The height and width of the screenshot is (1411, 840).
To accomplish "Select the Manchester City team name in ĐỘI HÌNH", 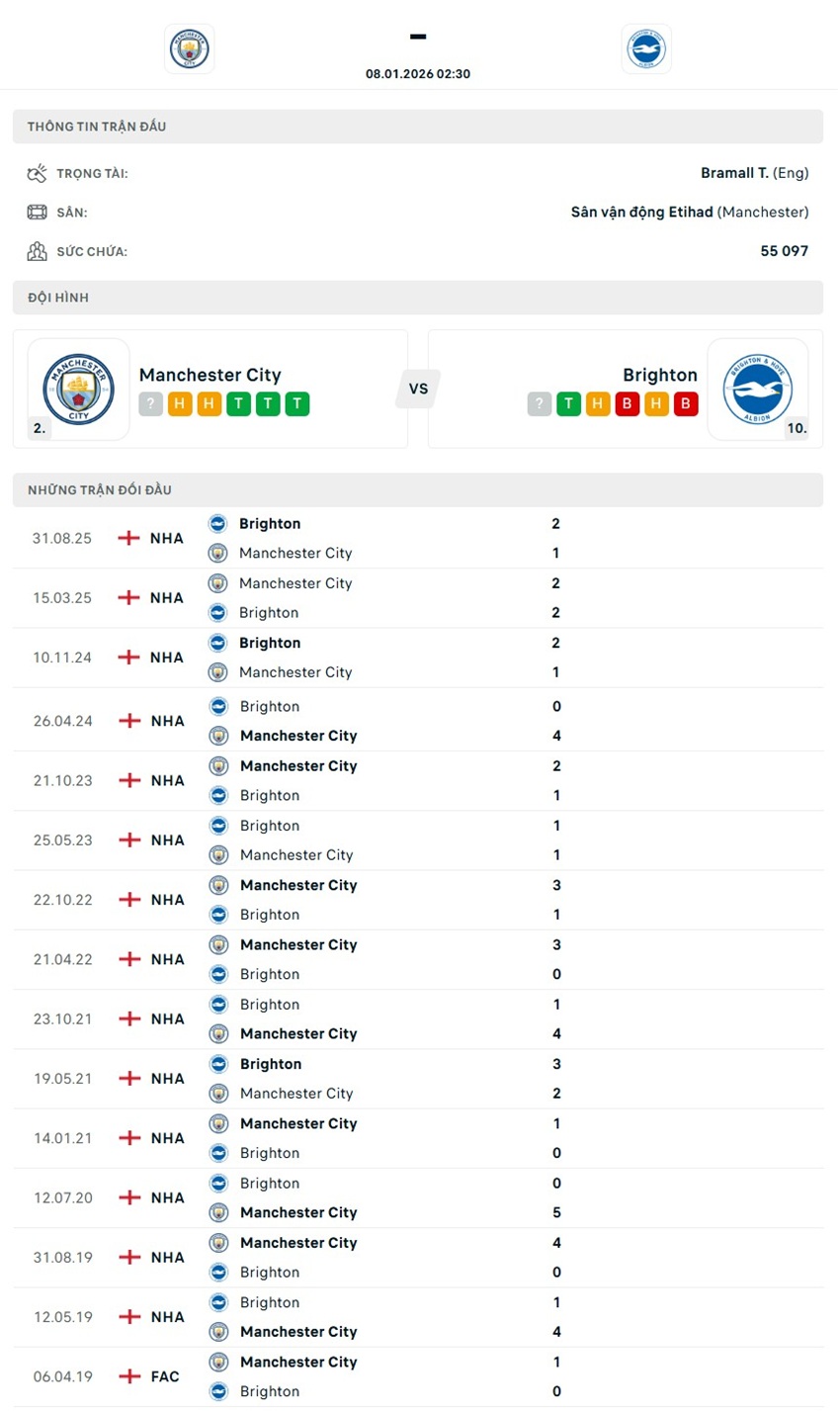I will click(x=210, y=375).
